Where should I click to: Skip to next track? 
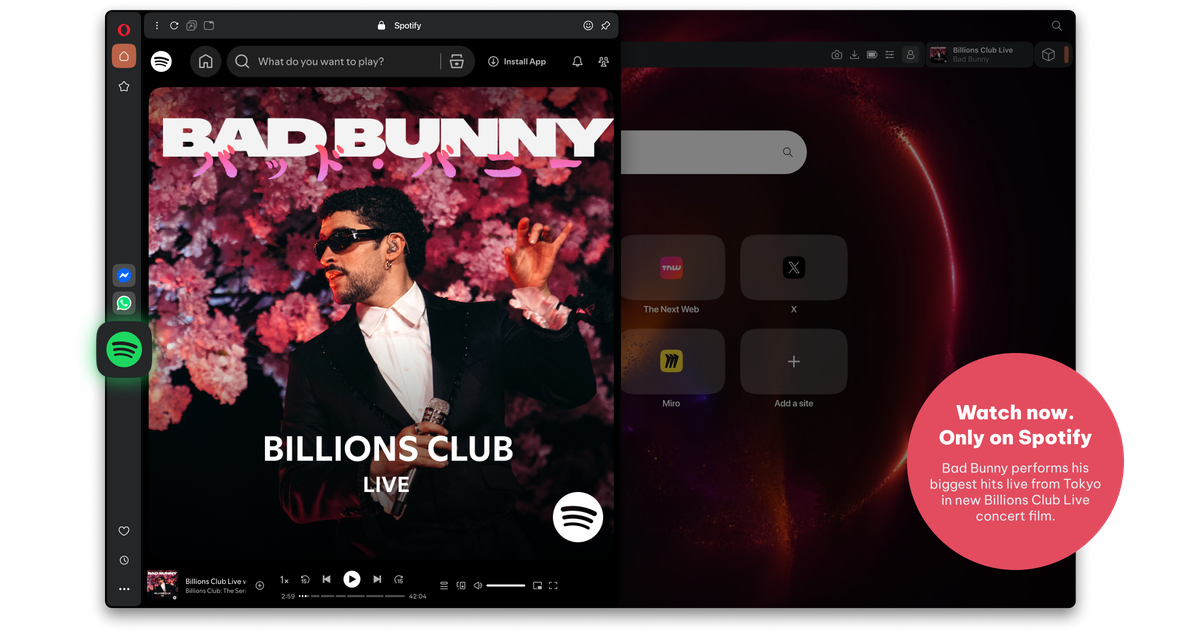tap(377, 579)
